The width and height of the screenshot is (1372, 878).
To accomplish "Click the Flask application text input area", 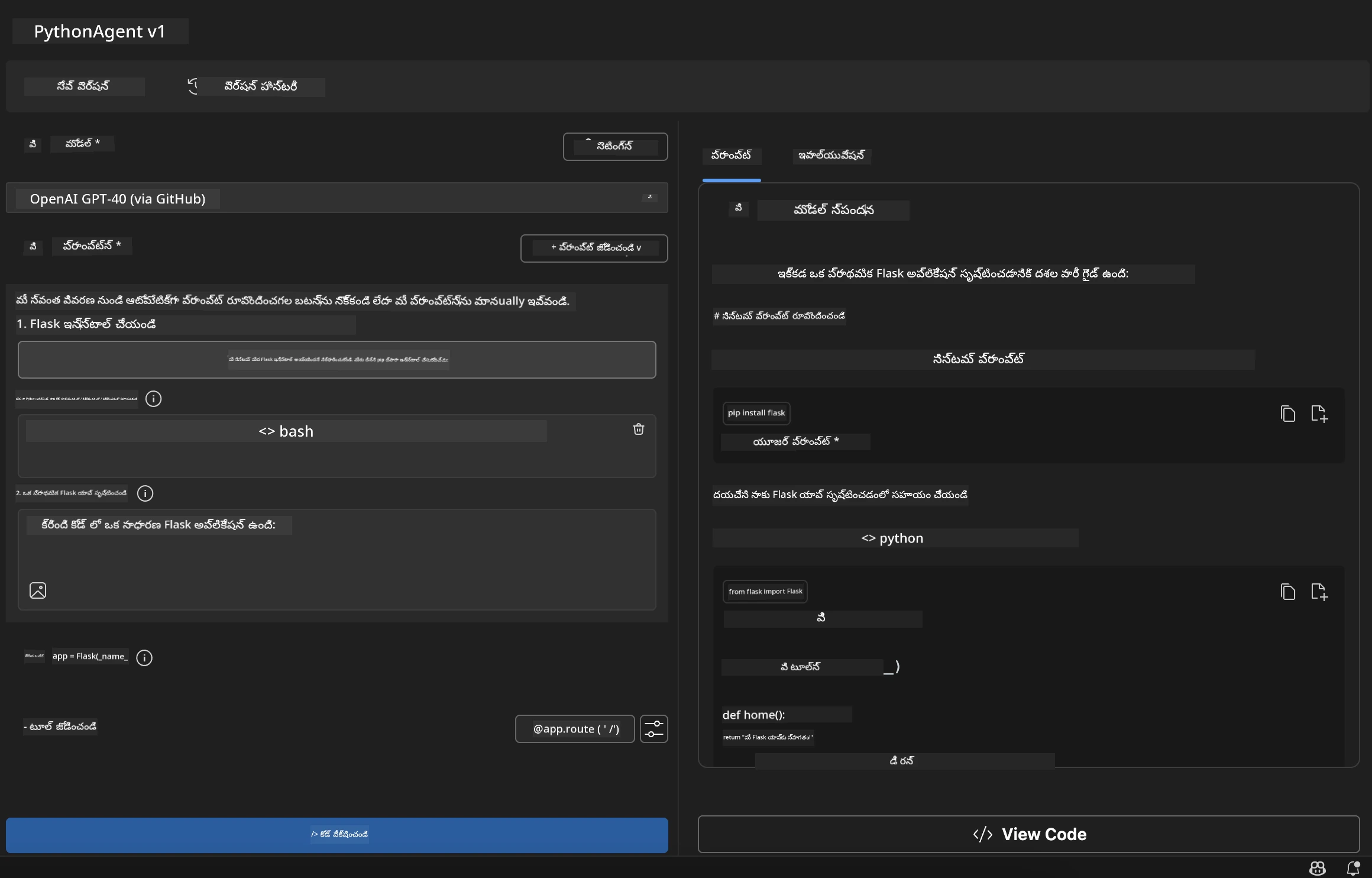I will [337, 560].
